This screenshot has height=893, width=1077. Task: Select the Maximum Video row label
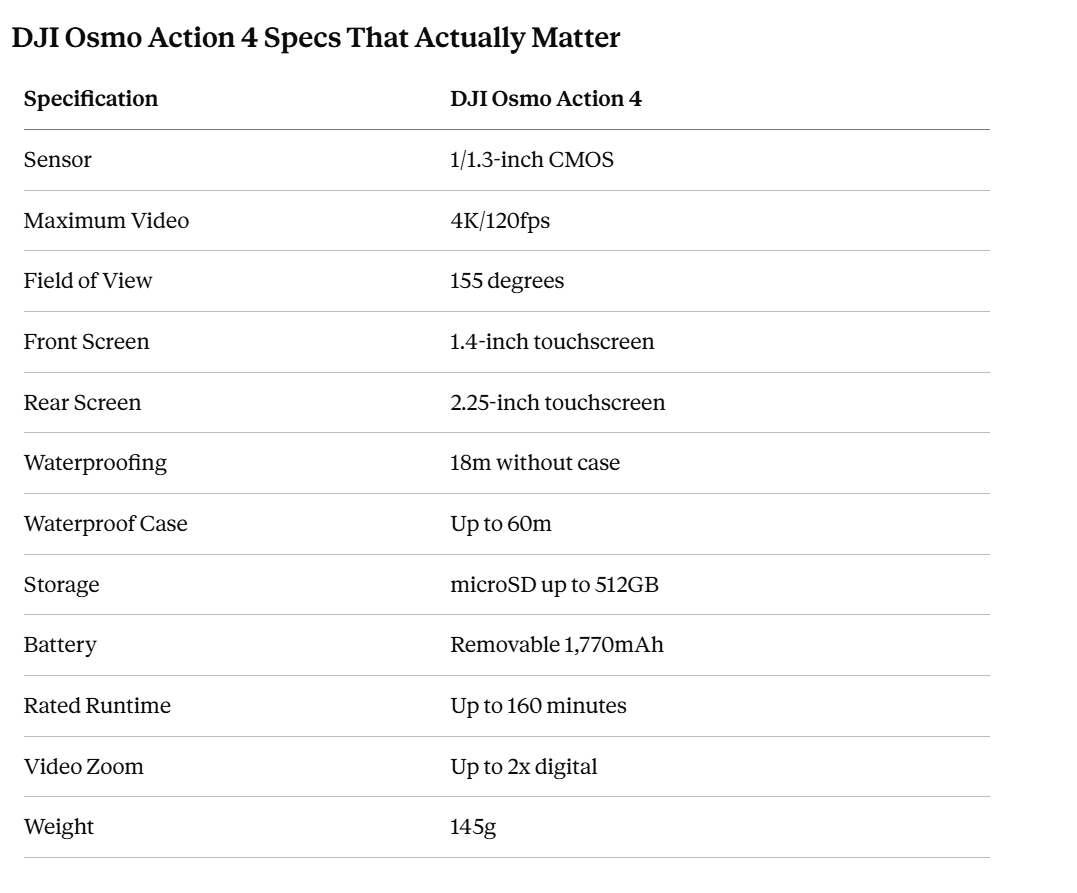pyautogui.click(x=106, y=221)
